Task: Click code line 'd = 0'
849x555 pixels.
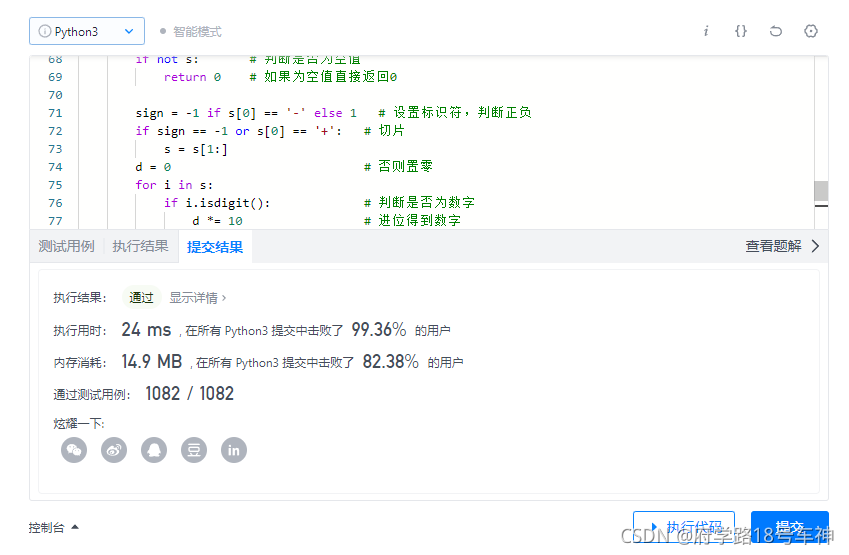Action: (153, 167)
